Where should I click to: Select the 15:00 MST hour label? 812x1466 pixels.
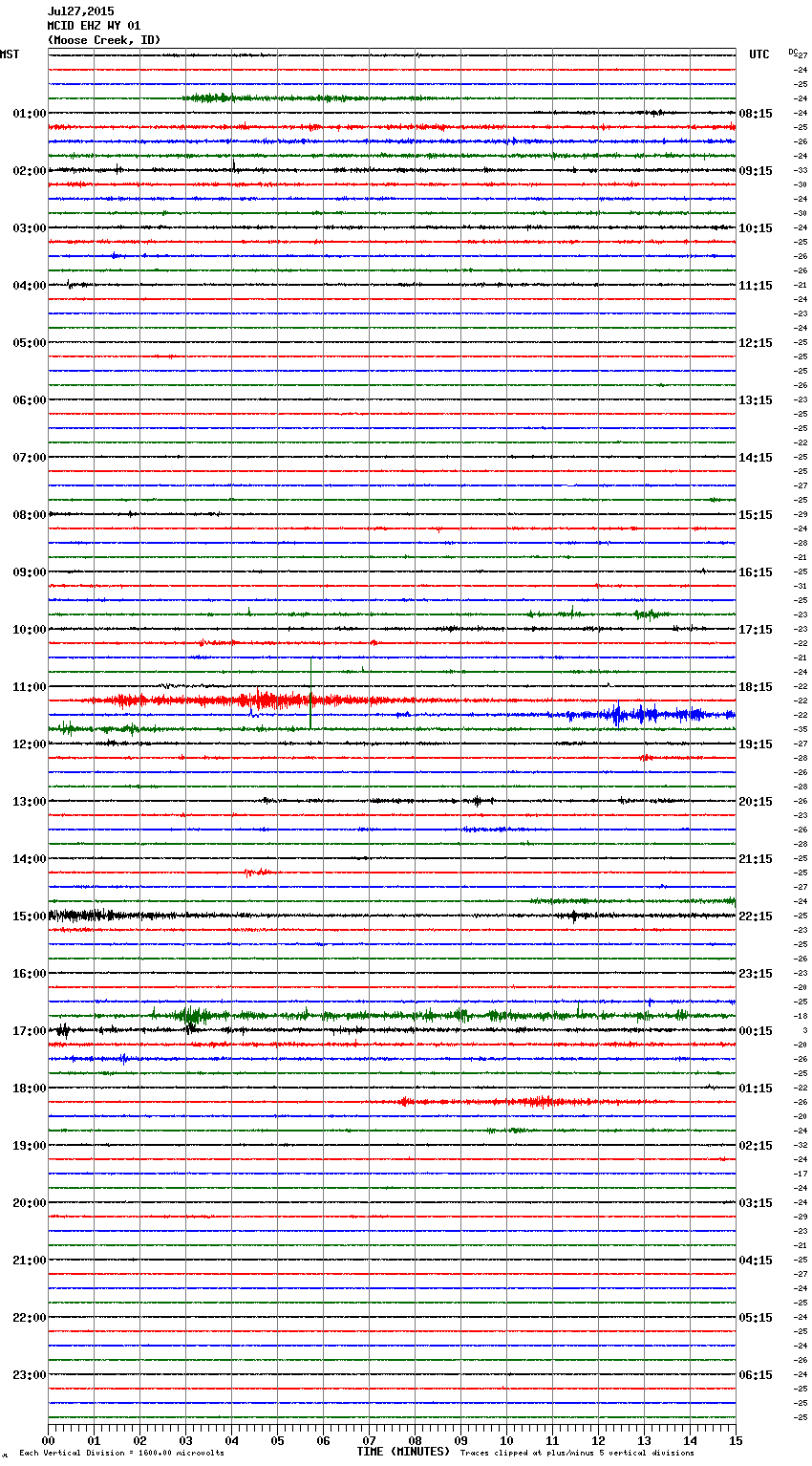[x=30, y=916]
